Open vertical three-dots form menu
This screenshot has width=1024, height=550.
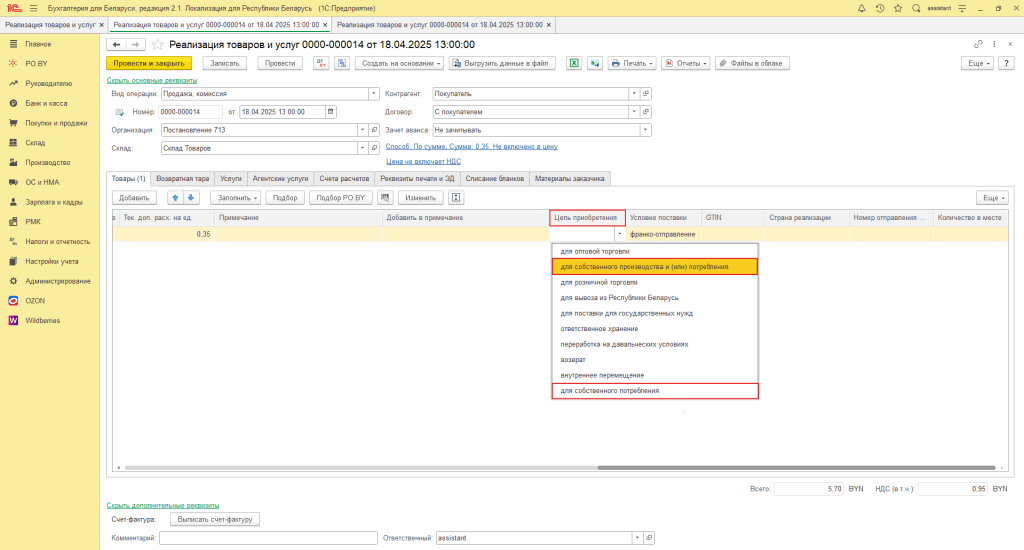click(x=995, y=44)
